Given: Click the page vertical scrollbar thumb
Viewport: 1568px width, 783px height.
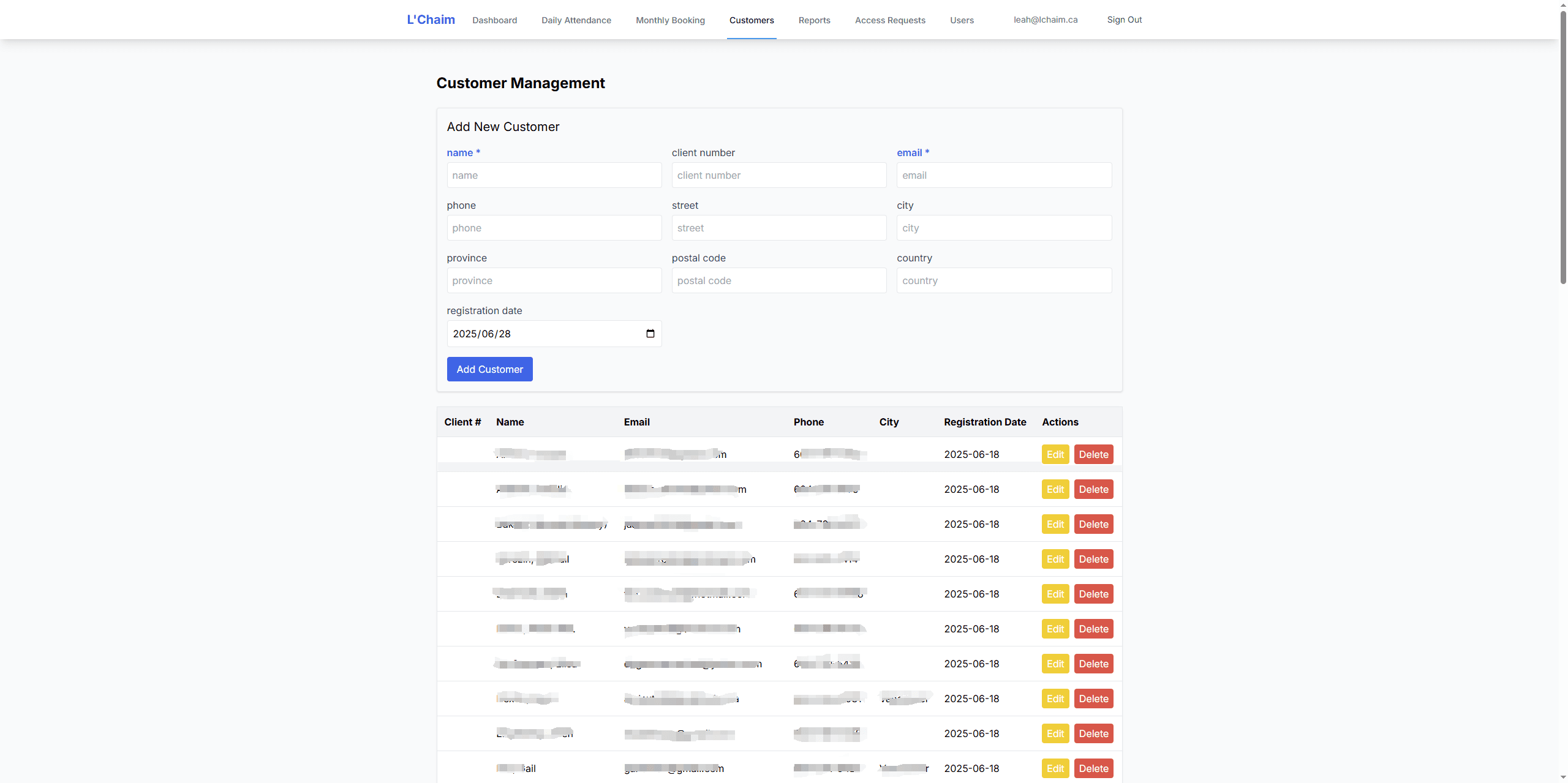Looking at the screenshot, I should tap(1562, 147).
